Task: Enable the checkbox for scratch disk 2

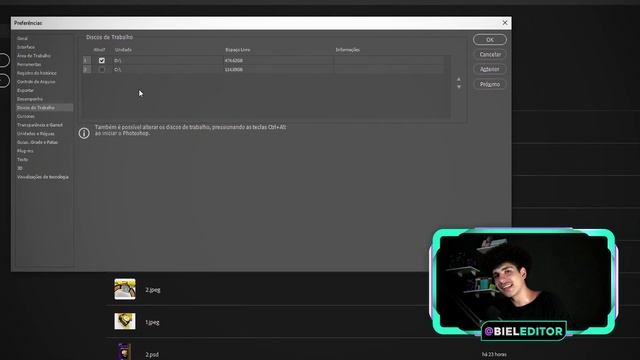Action: coord(102,69)
